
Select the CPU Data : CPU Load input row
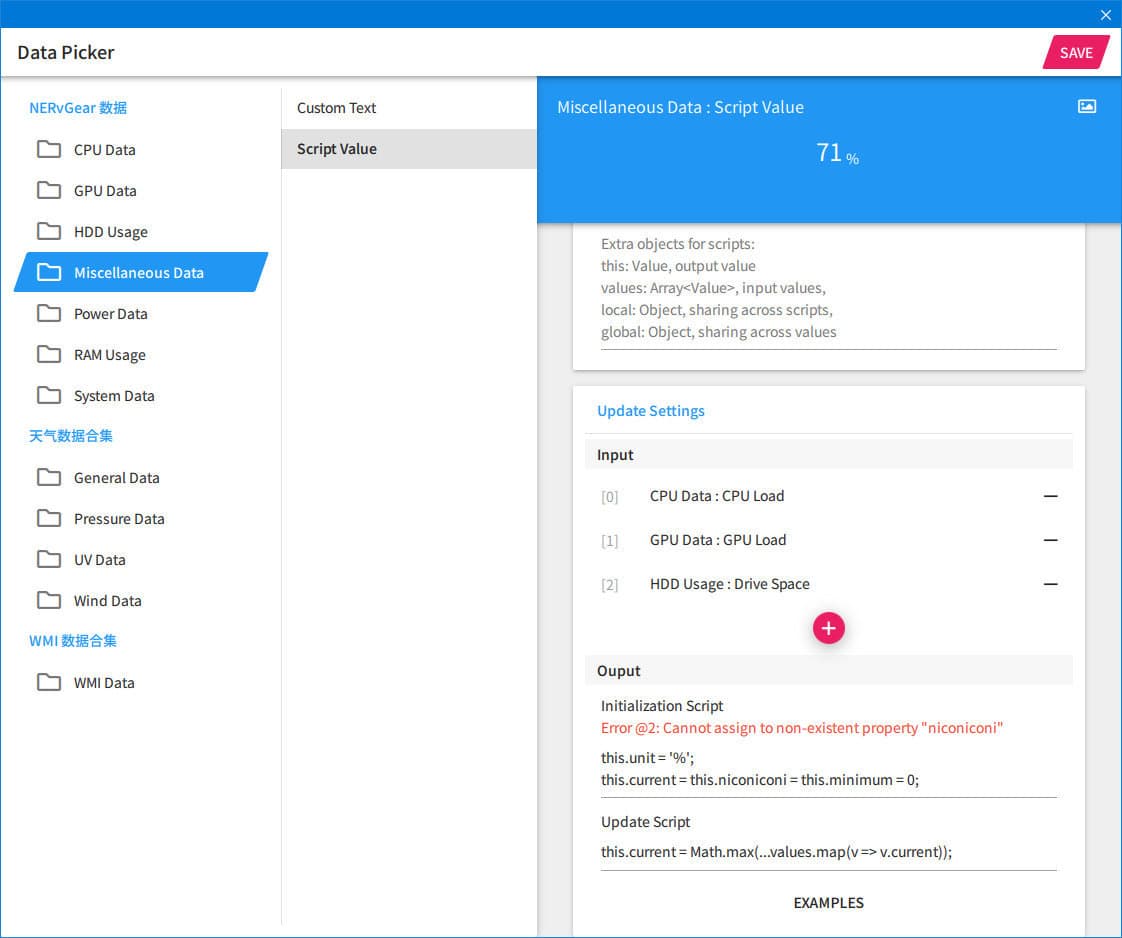(x=829, y=496)
